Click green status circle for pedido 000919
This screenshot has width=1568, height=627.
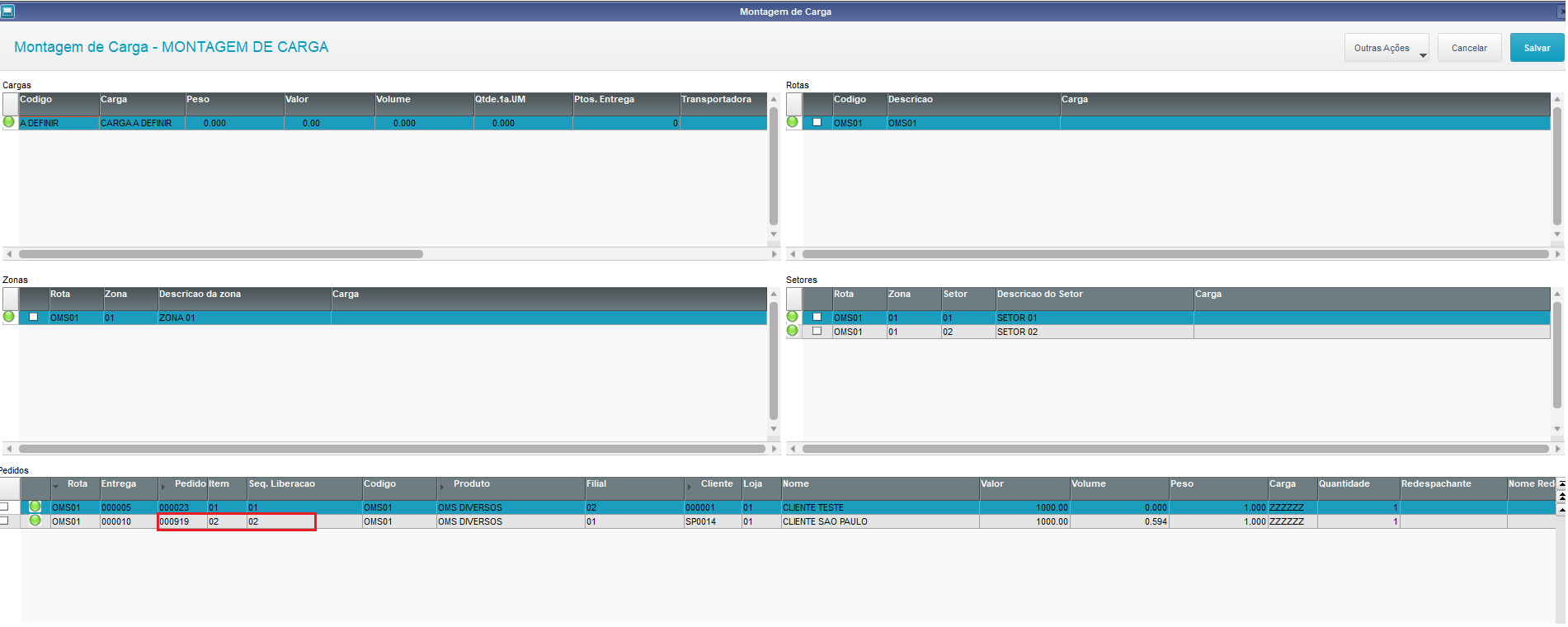click(35, 521)
